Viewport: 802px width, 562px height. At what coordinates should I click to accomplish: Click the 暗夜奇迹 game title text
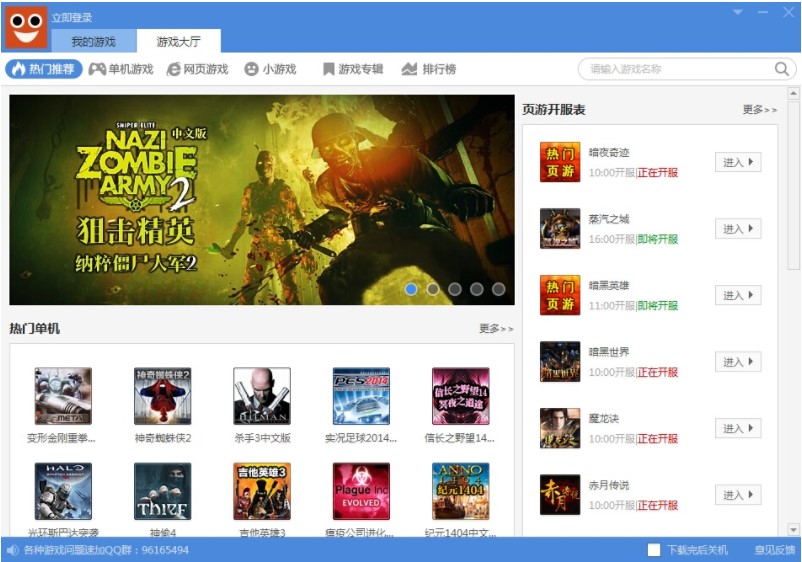click(609, 152)
